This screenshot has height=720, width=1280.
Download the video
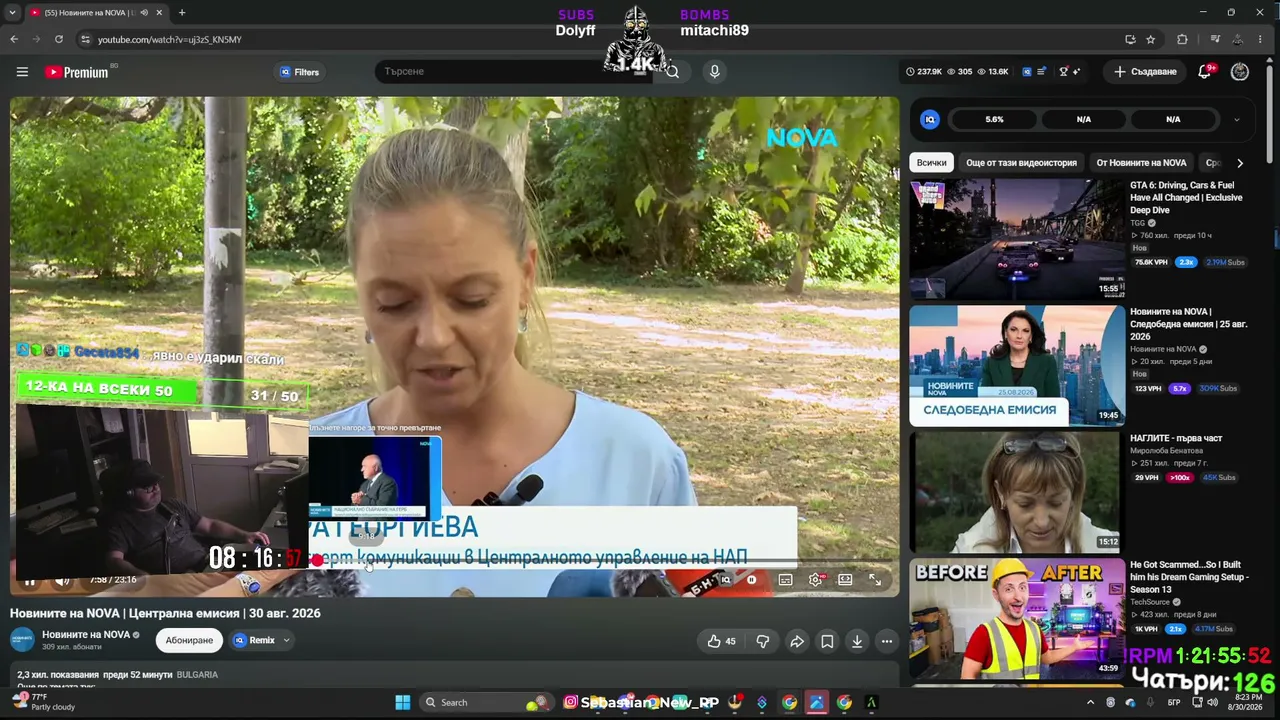(857, 641)
